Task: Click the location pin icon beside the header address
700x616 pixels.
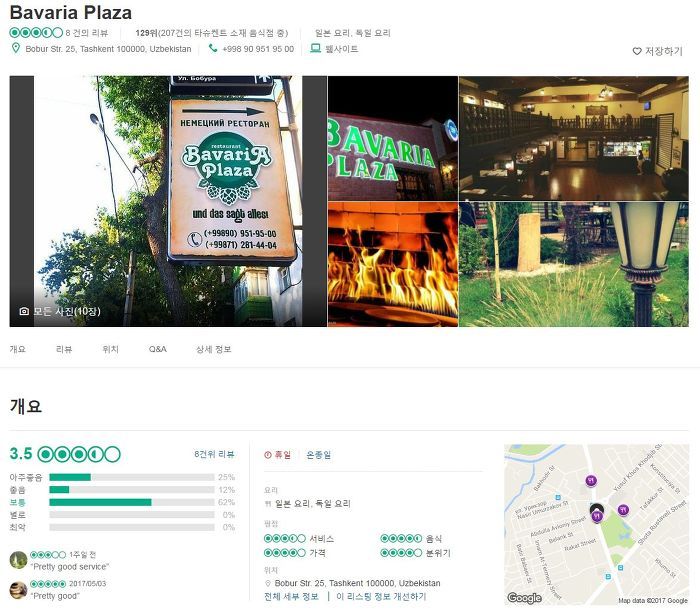Action: coord(16,48)
